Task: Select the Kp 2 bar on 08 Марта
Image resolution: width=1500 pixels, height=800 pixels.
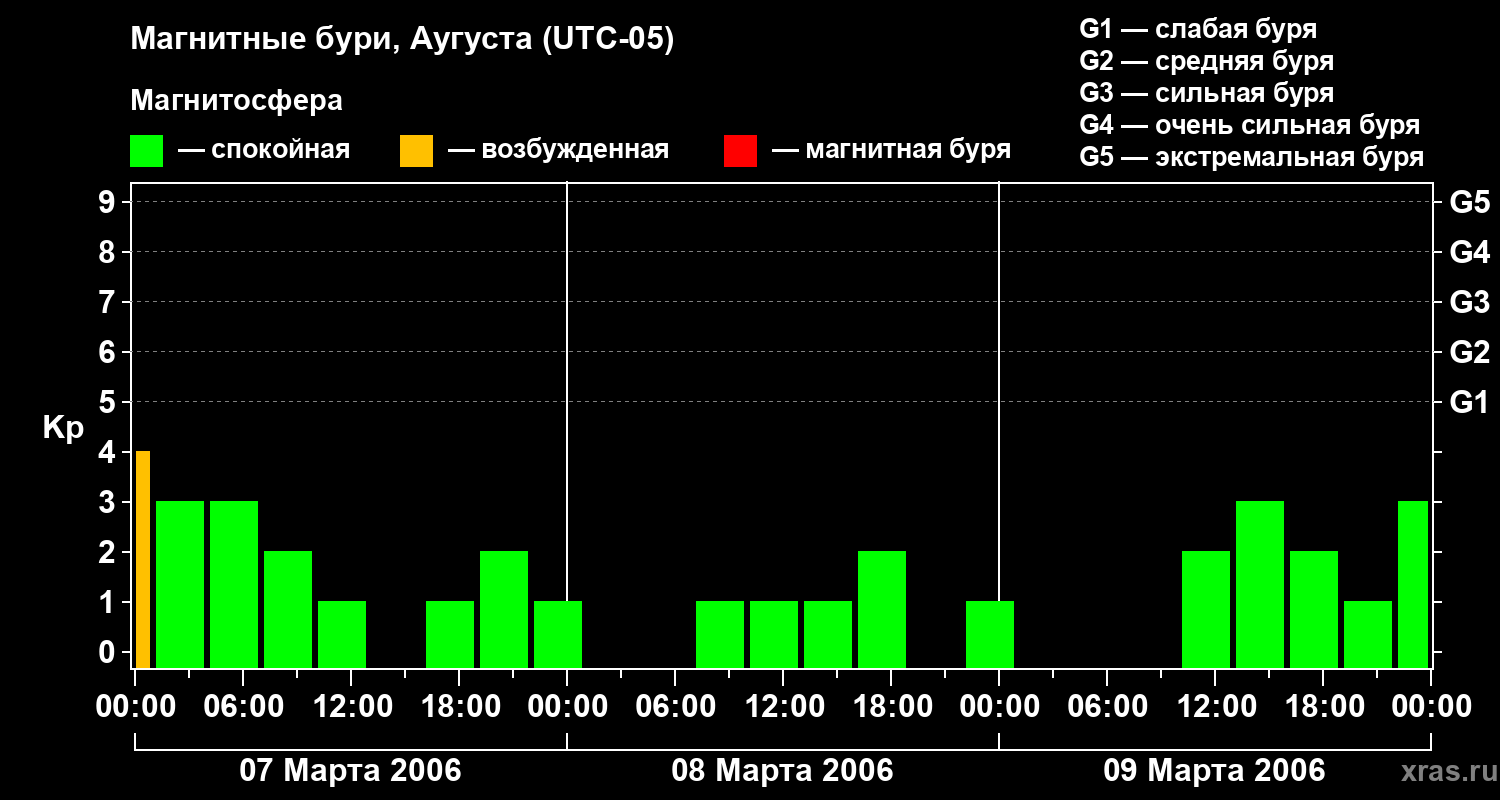Action: [882, 610]
